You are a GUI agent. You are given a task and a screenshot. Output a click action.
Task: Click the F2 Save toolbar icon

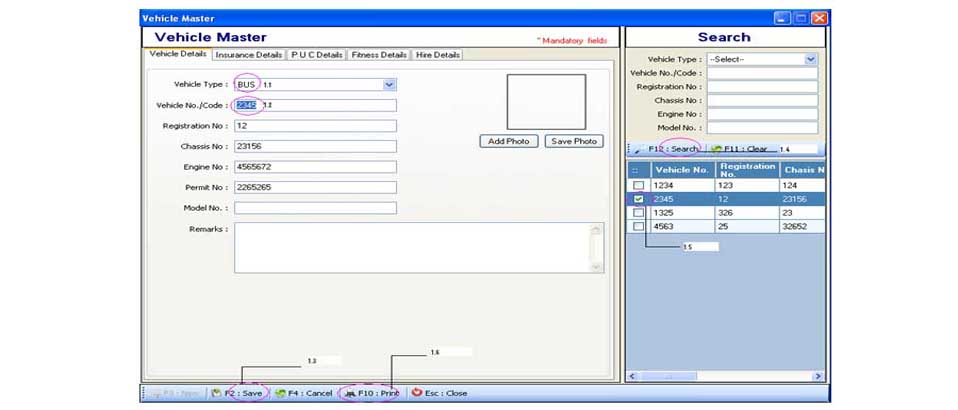[217, 394]
